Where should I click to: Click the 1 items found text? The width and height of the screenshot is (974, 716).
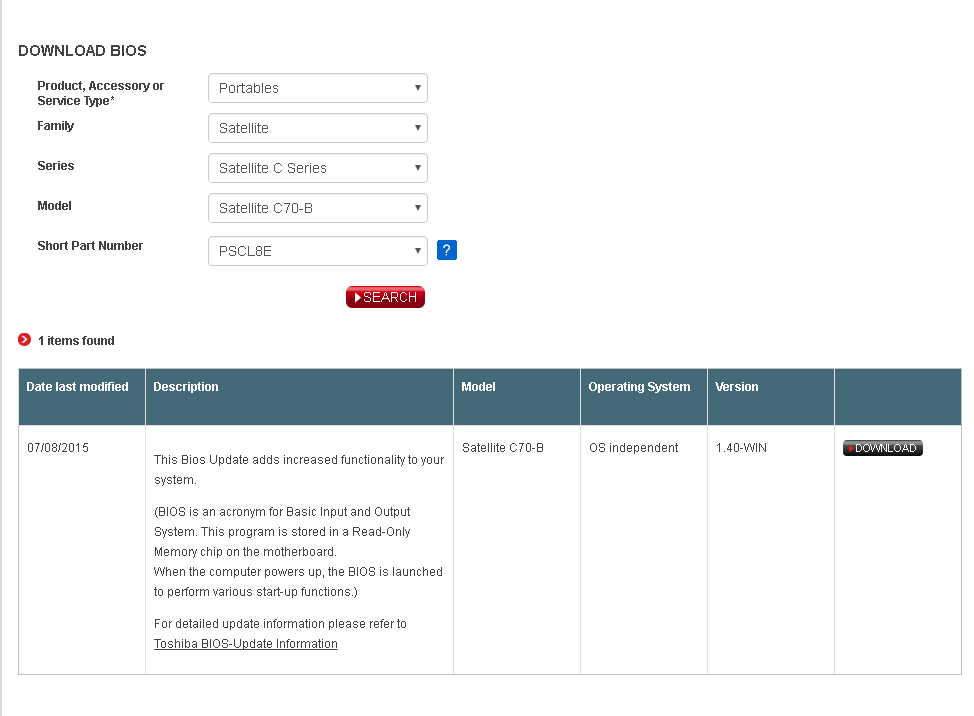(76, 341)
